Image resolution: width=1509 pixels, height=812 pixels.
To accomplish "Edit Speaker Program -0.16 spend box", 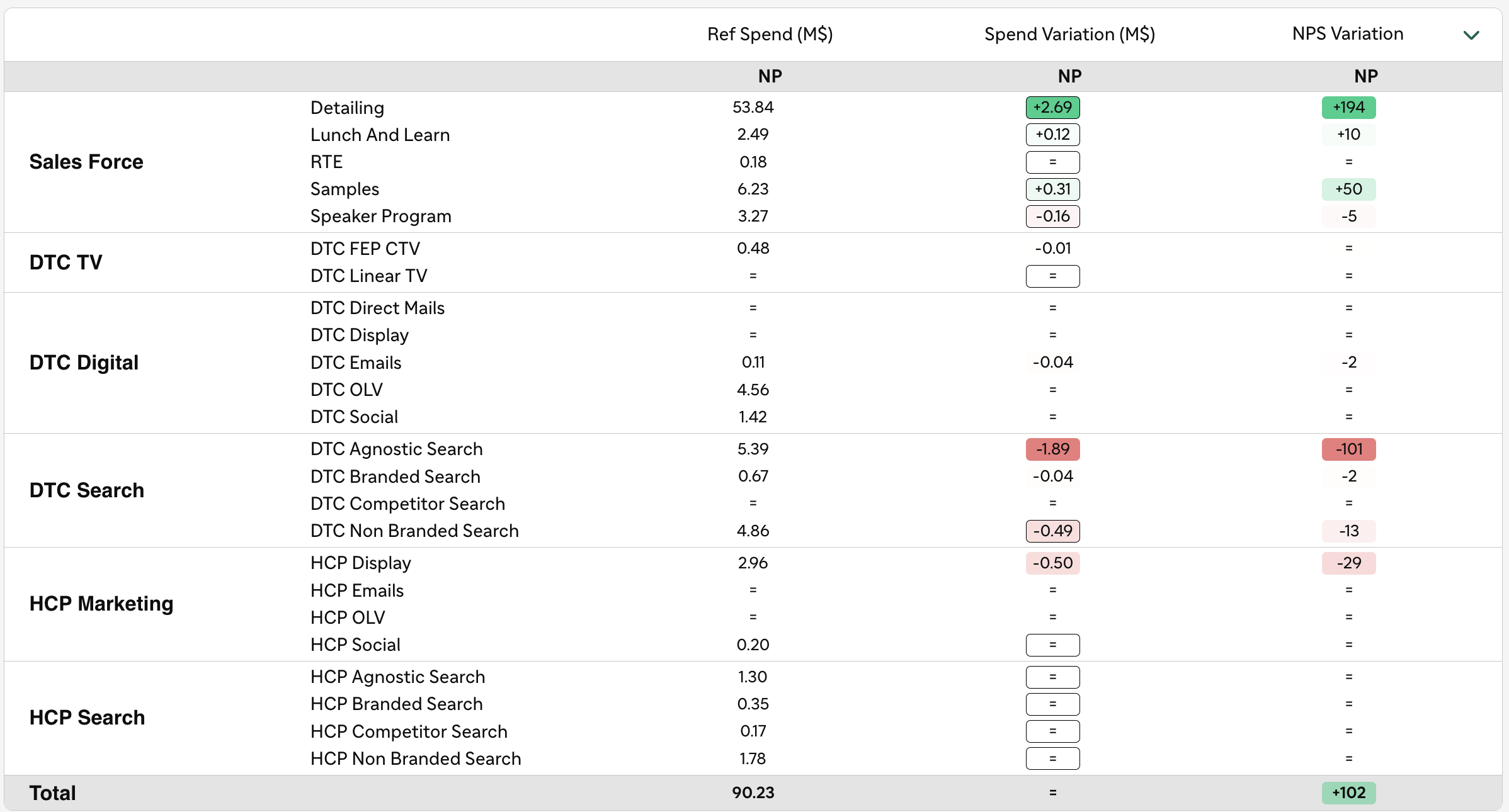I will (1052, 217).
